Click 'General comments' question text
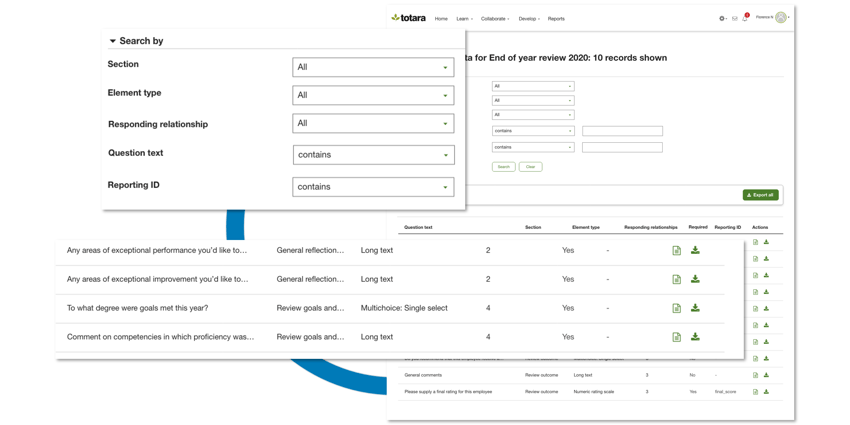This screenshot has height=425, width=850. (x=423, y=375)
